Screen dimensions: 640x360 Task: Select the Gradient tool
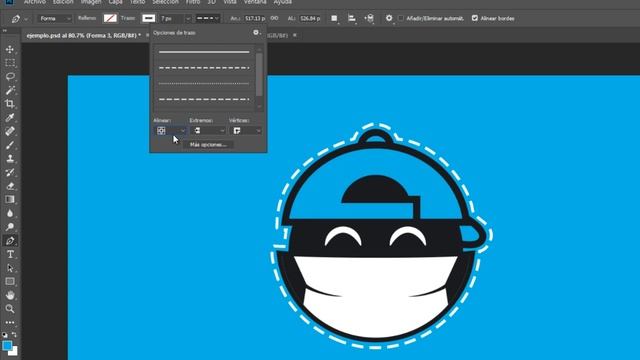[x=10, y=200]
